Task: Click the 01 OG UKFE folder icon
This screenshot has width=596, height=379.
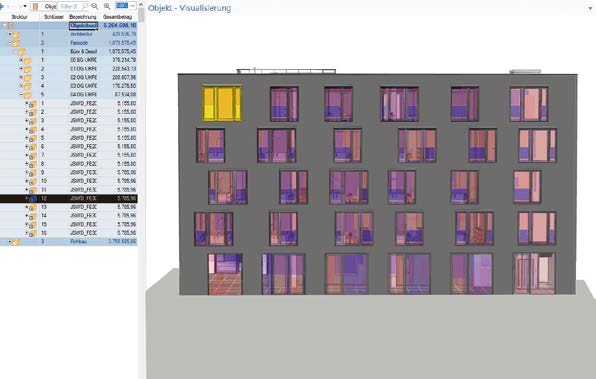Action: tap(27, 69)
